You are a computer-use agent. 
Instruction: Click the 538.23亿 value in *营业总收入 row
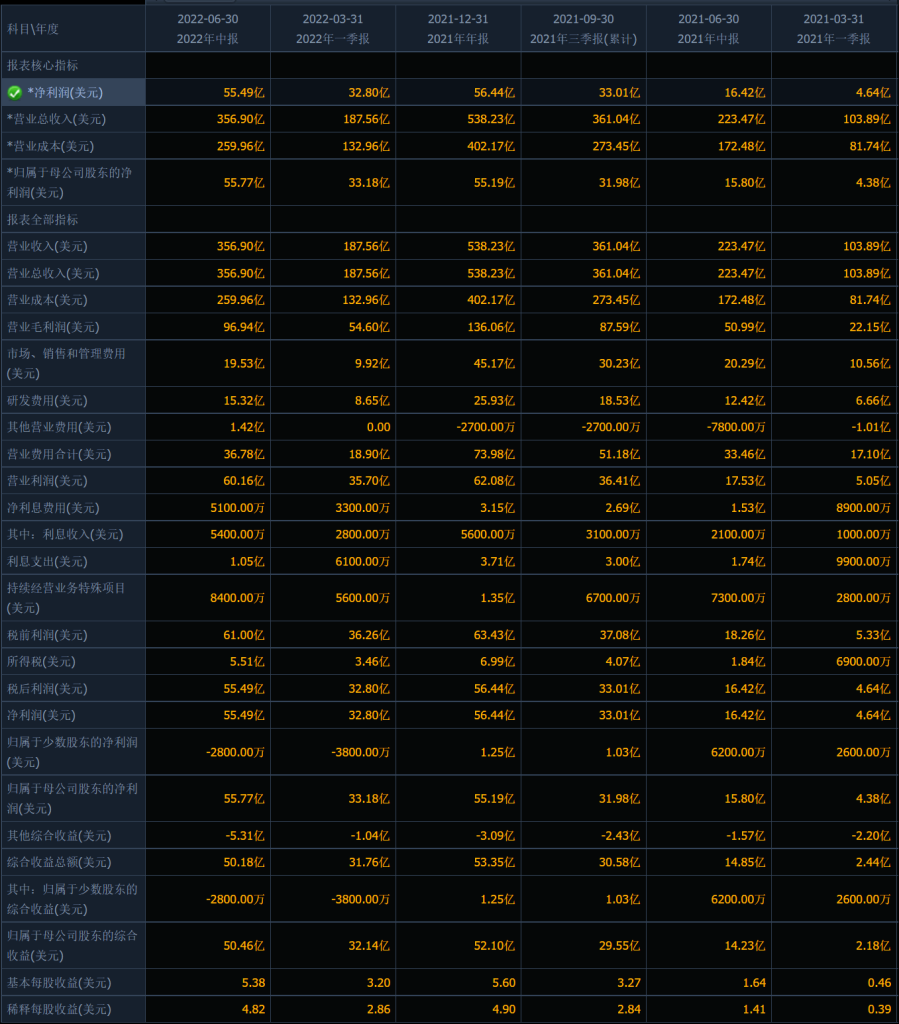[x=490, y=120]
